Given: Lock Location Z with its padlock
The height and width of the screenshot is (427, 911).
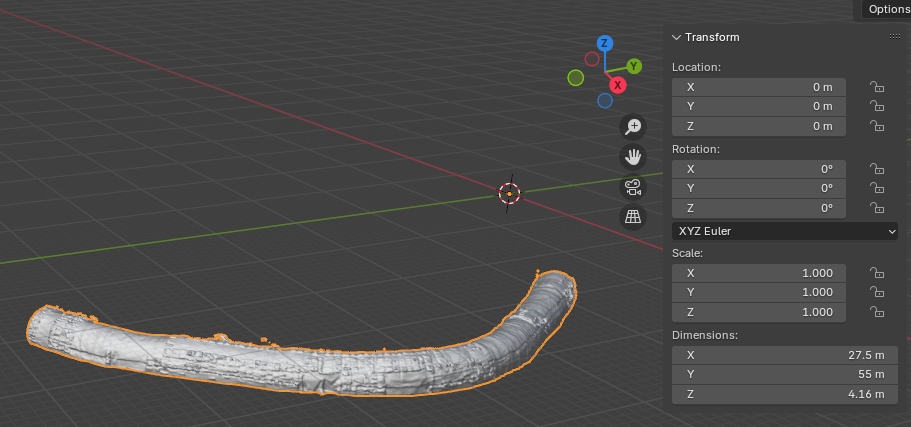Looking at the screenshot, I should click(876, 126).
